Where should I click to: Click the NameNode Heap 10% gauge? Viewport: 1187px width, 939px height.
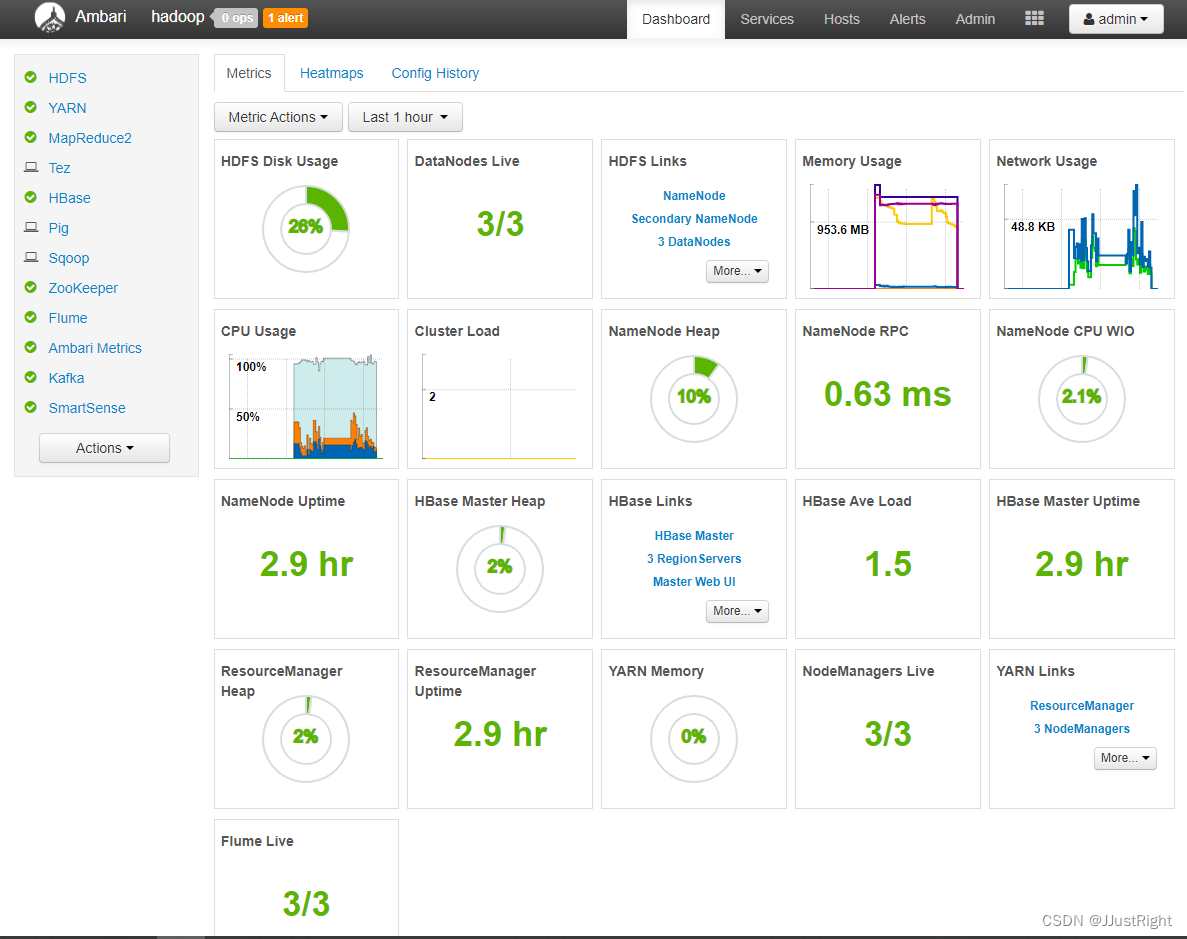(x=693, y=398)
